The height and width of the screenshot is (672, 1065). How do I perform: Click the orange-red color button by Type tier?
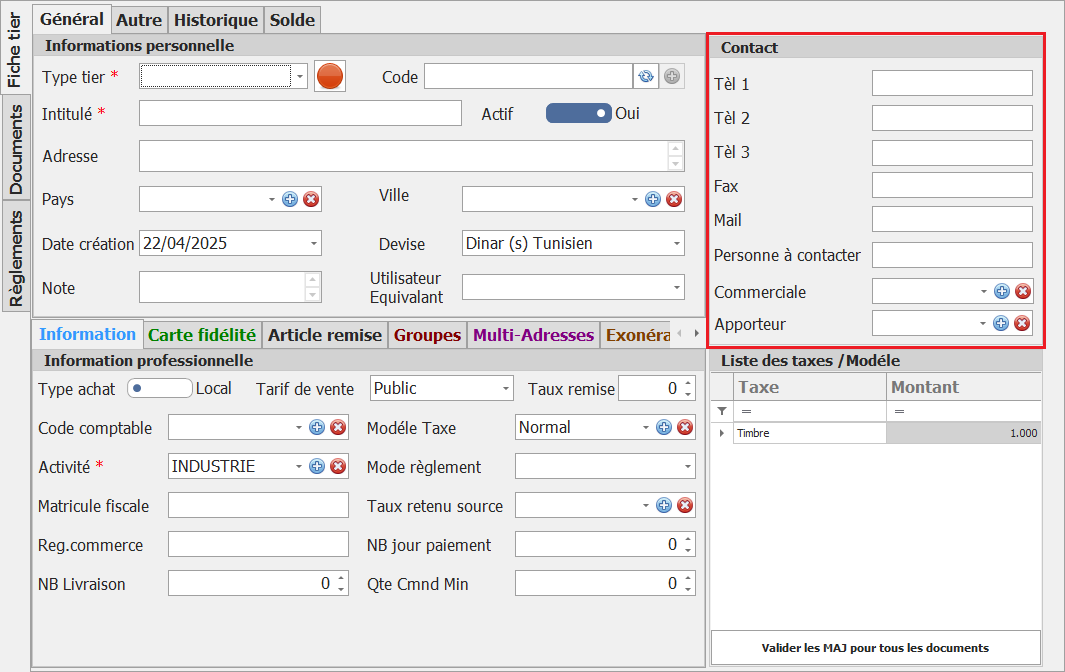coord(330,76)
